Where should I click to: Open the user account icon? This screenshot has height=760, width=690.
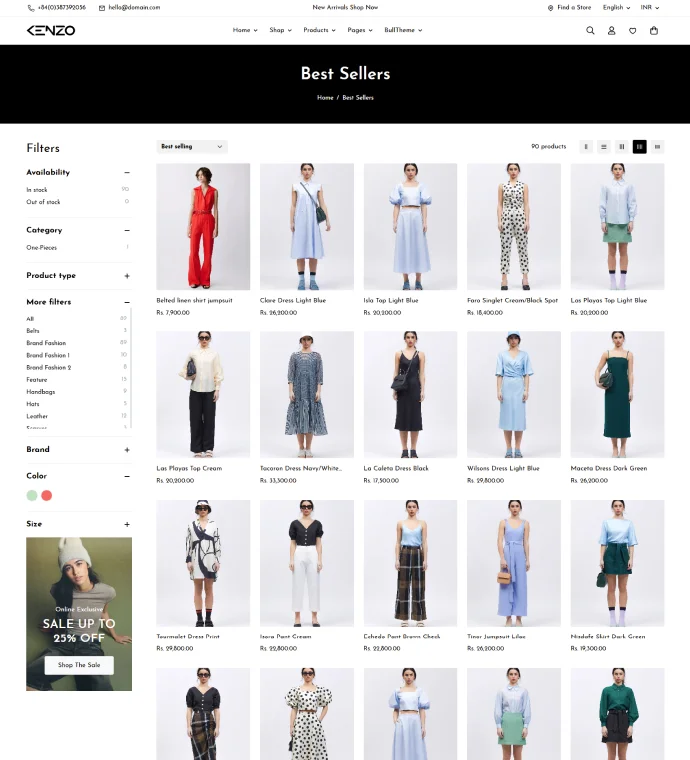(611, 31)
